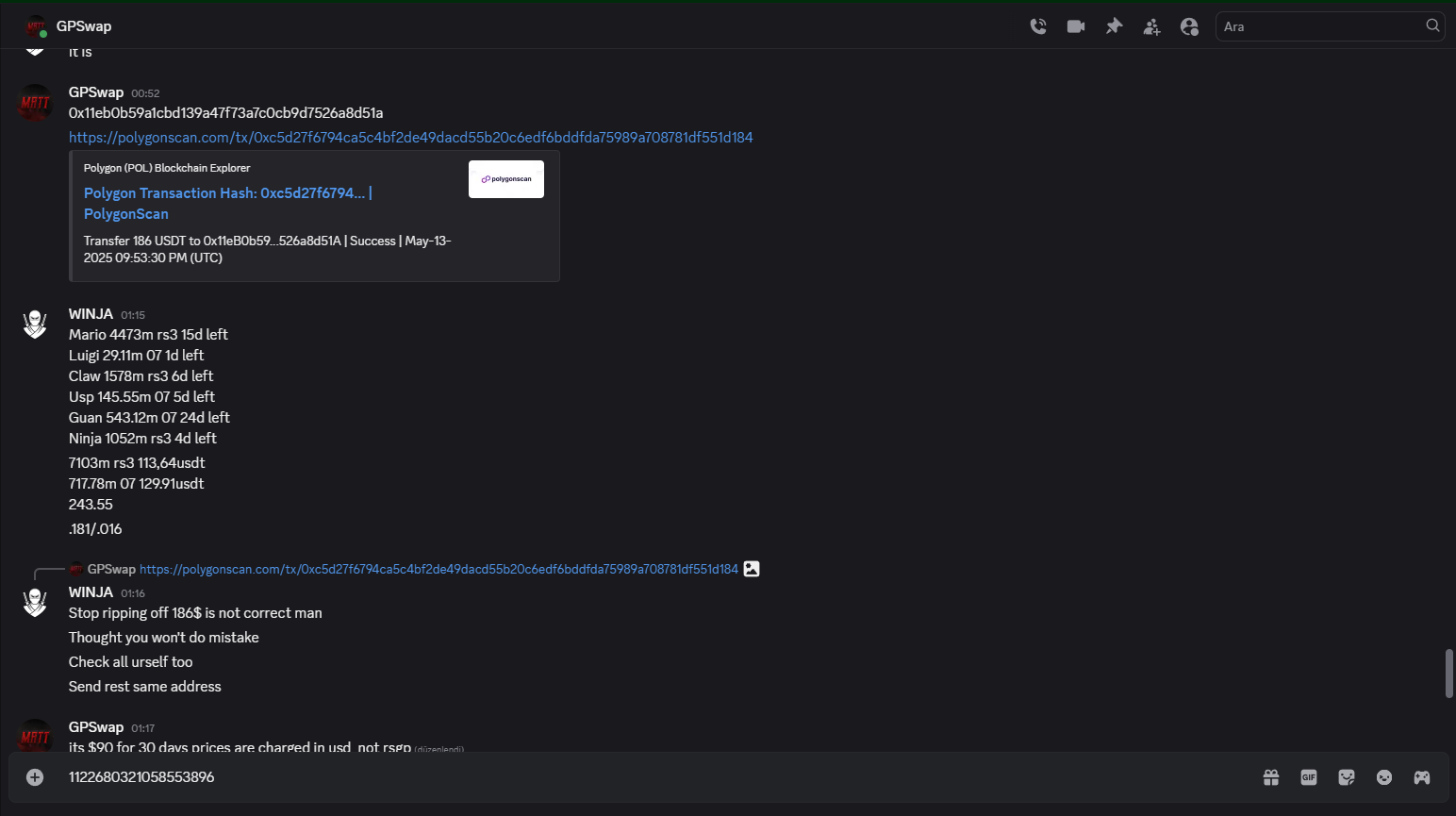The height and width of the screenshot is (816, 1456).
Task: Click the '243.55' message
Action: [91, 505]
